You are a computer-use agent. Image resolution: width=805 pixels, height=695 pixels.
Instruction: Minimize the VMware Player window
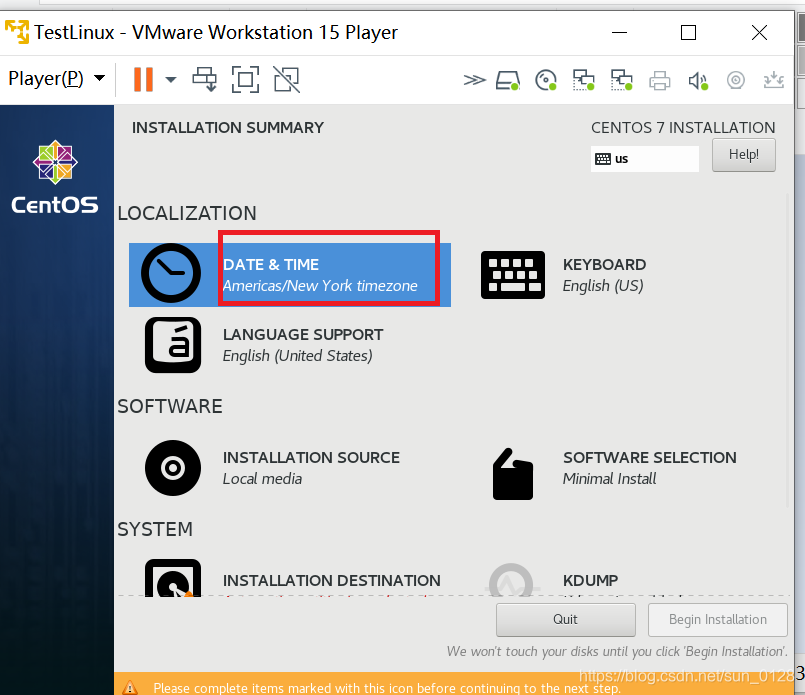(620, 32)
